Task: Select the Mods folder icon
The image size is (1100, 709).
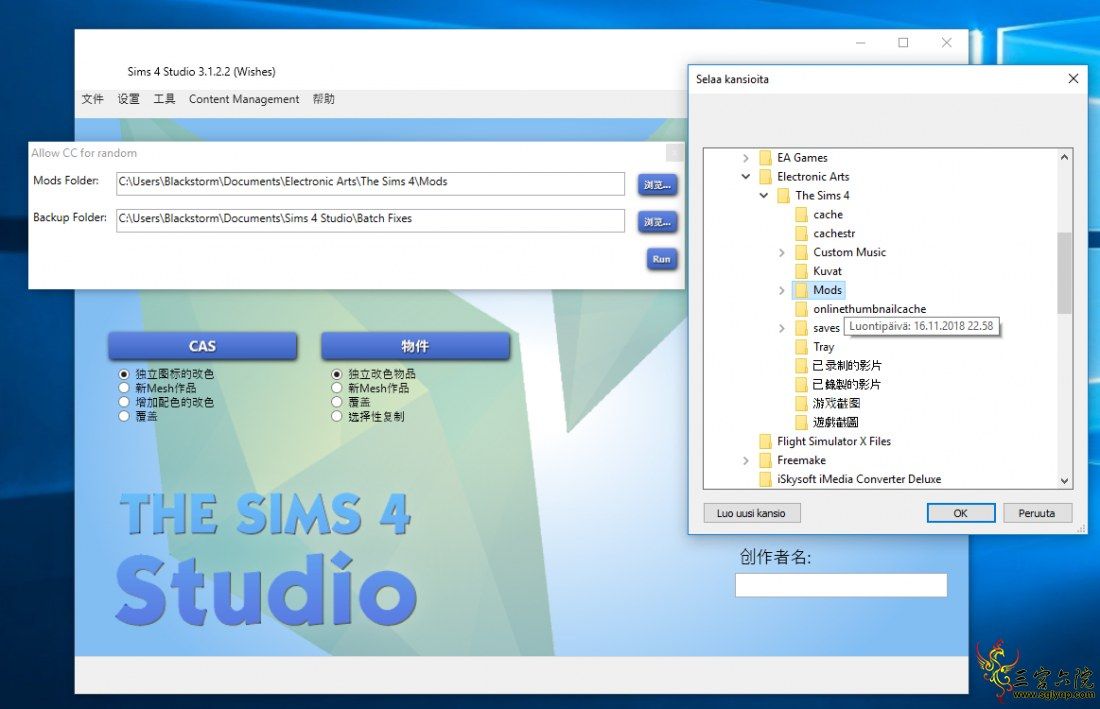Action: [801, 290]
